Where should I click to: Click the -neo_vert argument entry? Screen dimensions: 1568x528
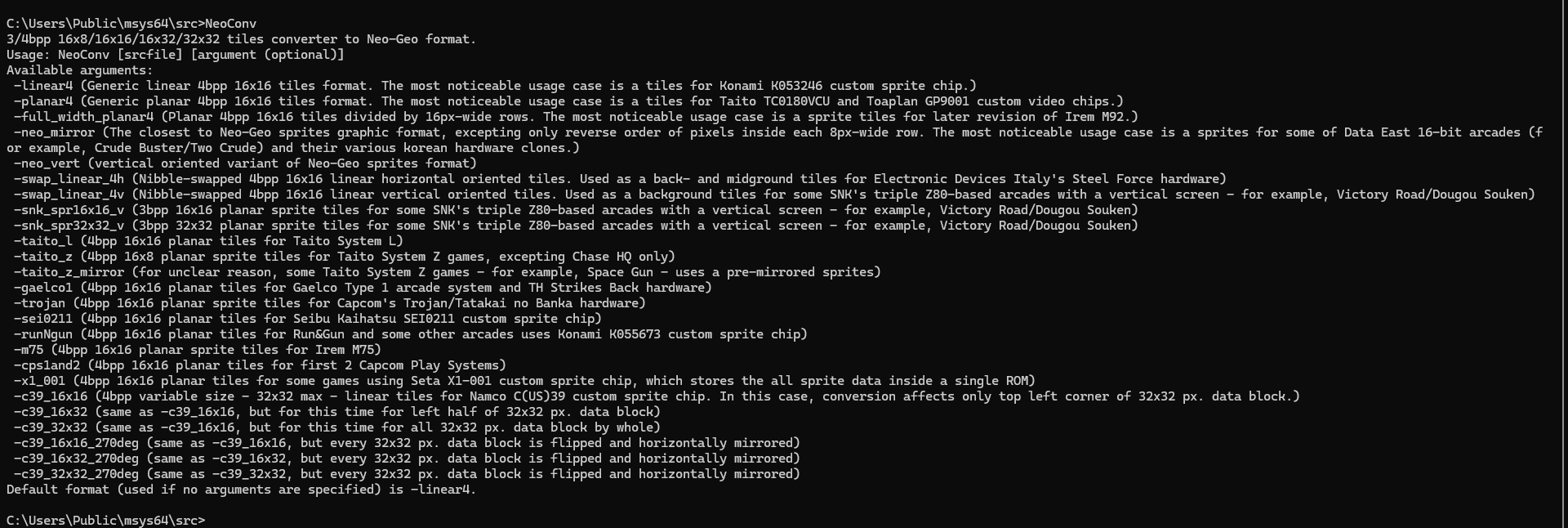245,163
